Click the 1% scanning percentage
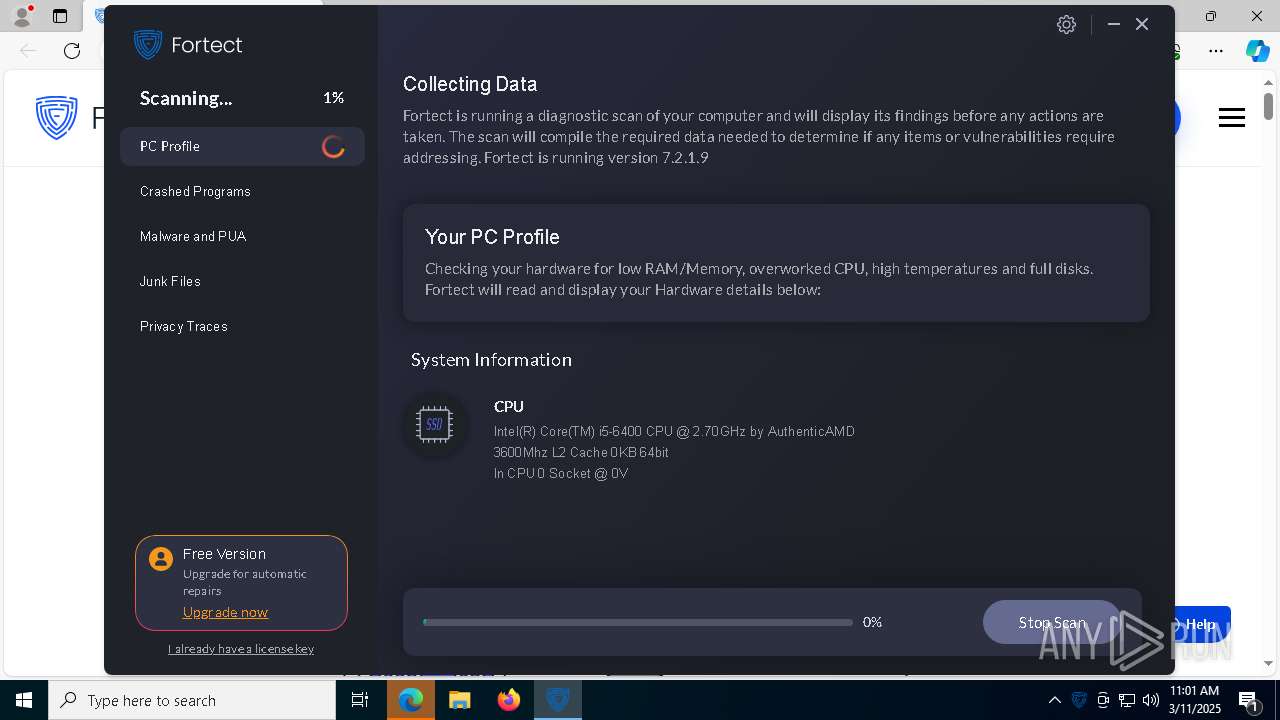The width and height of the screenshot is (1280, 720). (x=333, y=98)
